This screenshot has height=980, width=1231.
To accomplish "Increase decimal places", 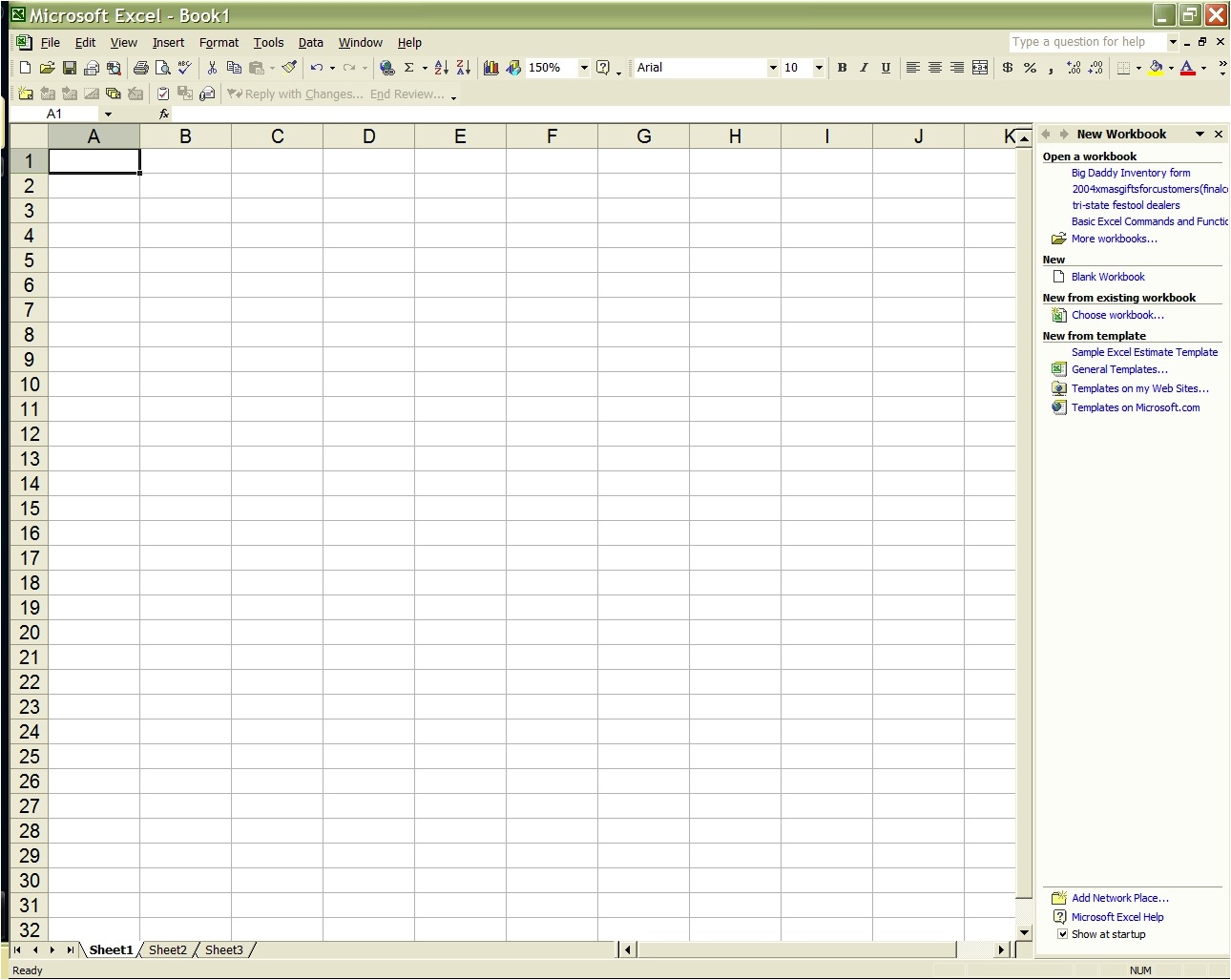I will 1074,68.
